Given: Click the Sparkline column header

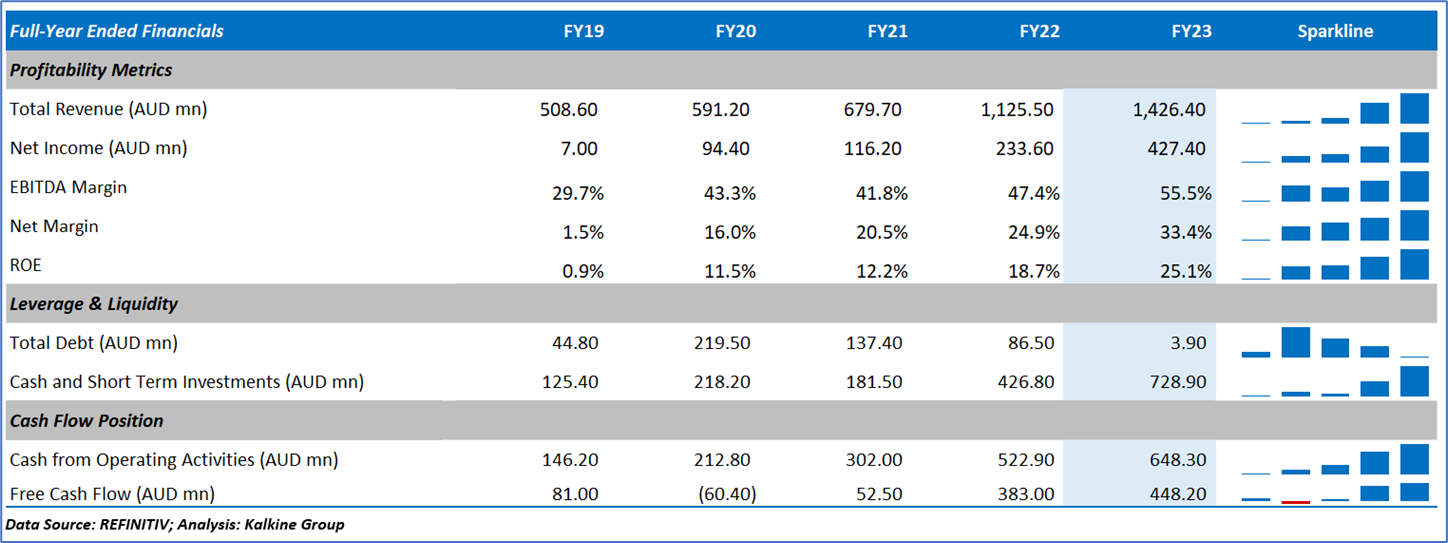Looking at the screenshot, I should [x=1335, y=31].
